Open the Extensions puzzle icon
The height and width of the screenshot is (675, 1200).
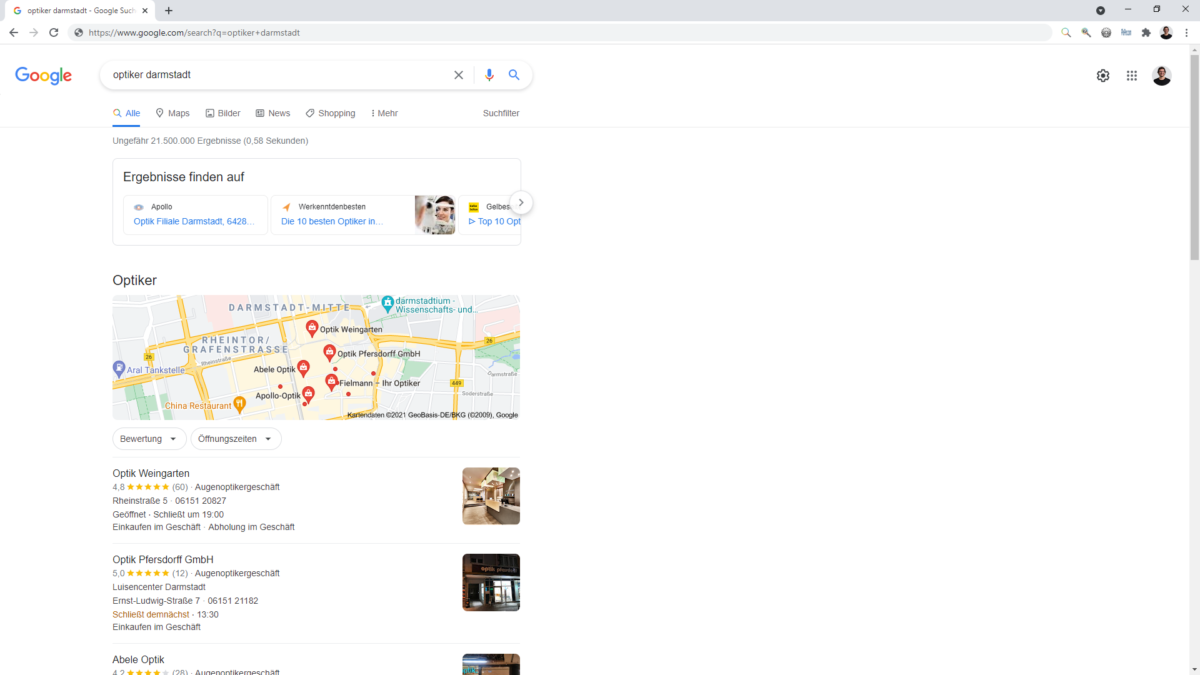[x=1146, y=32]
